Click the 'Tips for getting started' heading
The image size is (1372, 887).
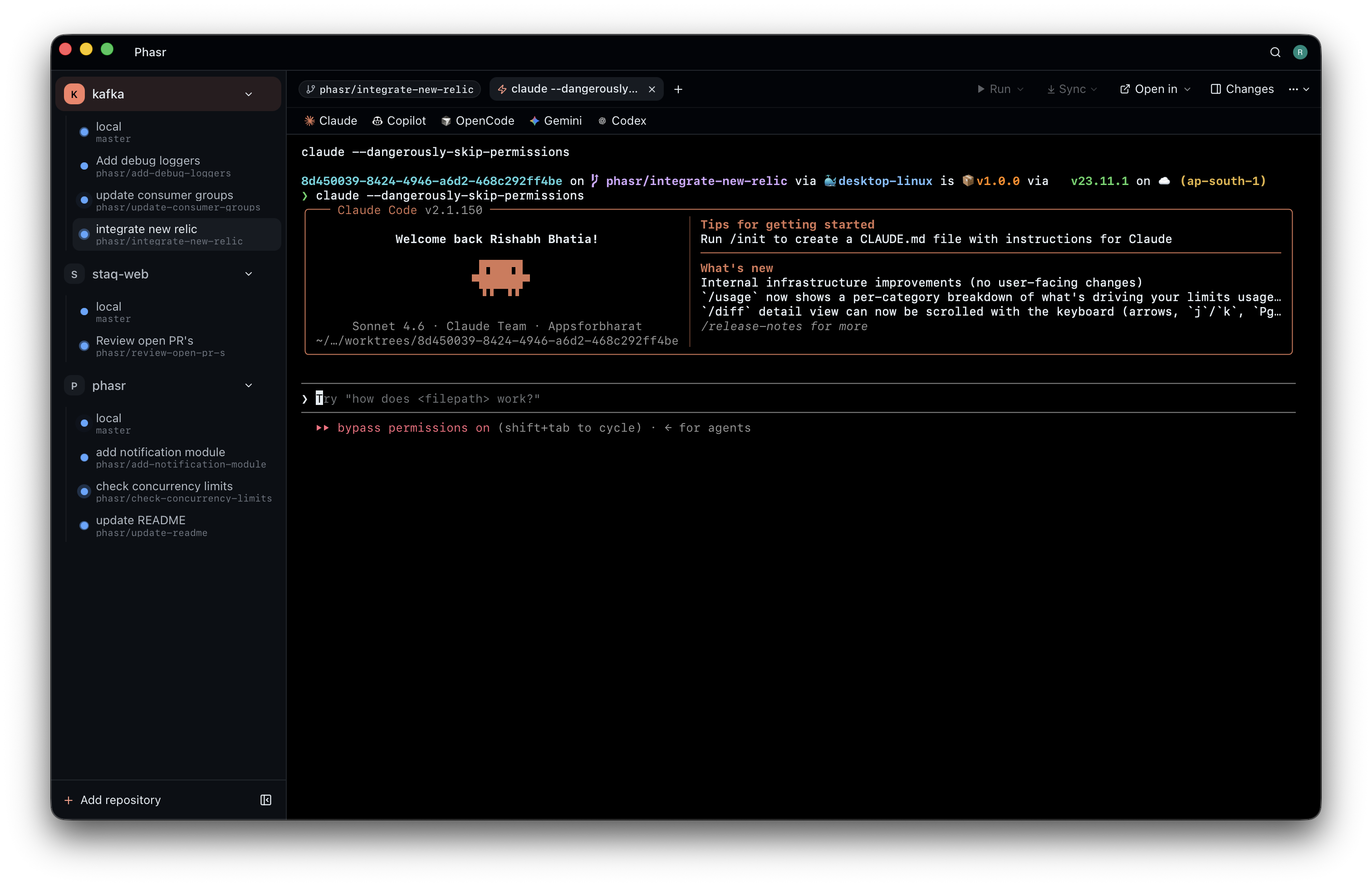pyautogui.click(x=787, y=224)
